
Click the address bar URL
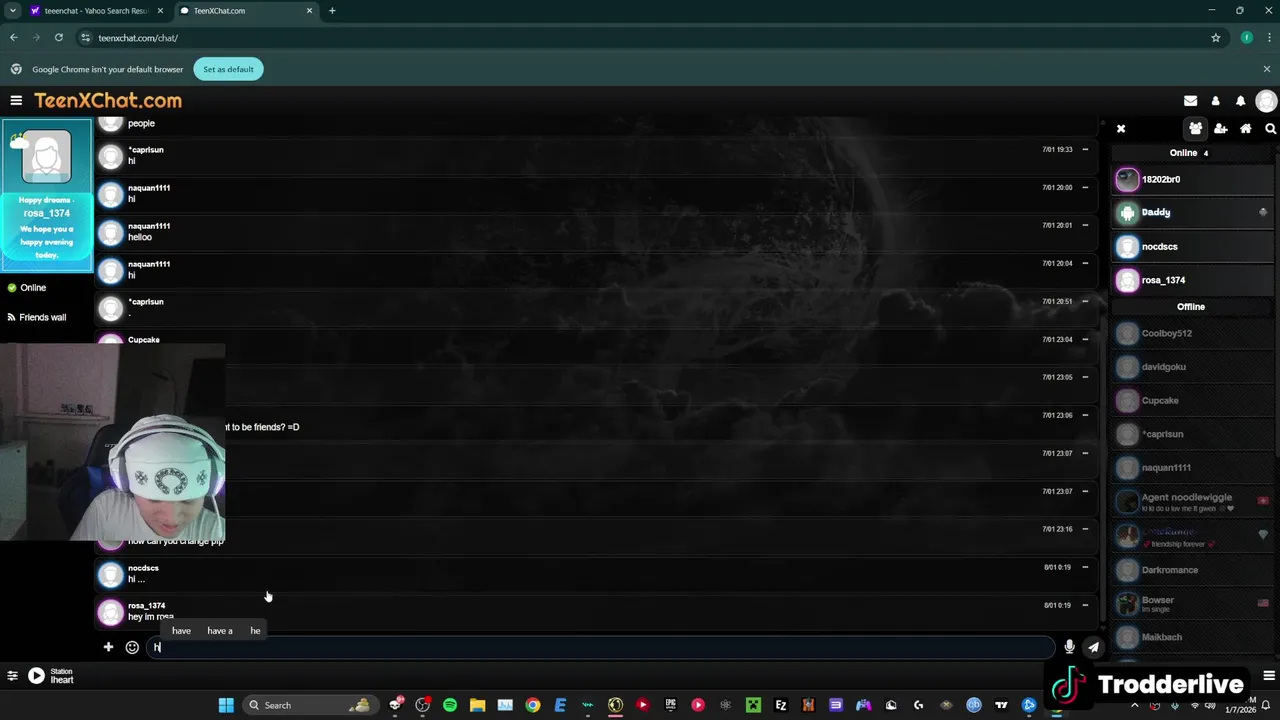click(138, 38)
